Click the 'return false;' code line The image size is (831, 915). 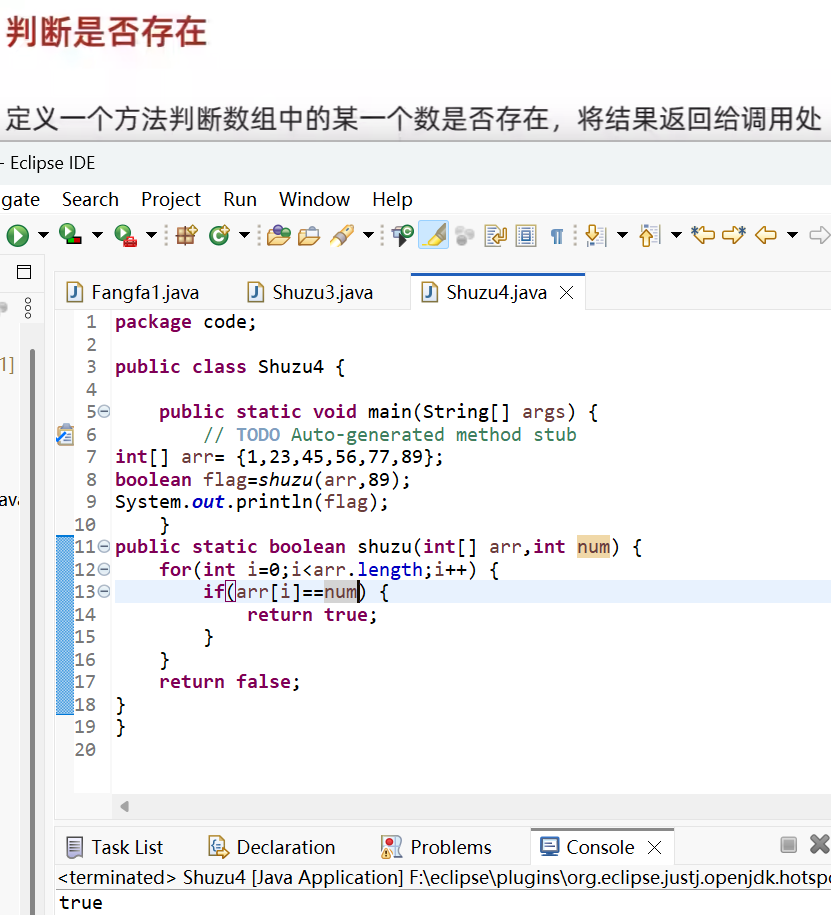click(229, 682)
